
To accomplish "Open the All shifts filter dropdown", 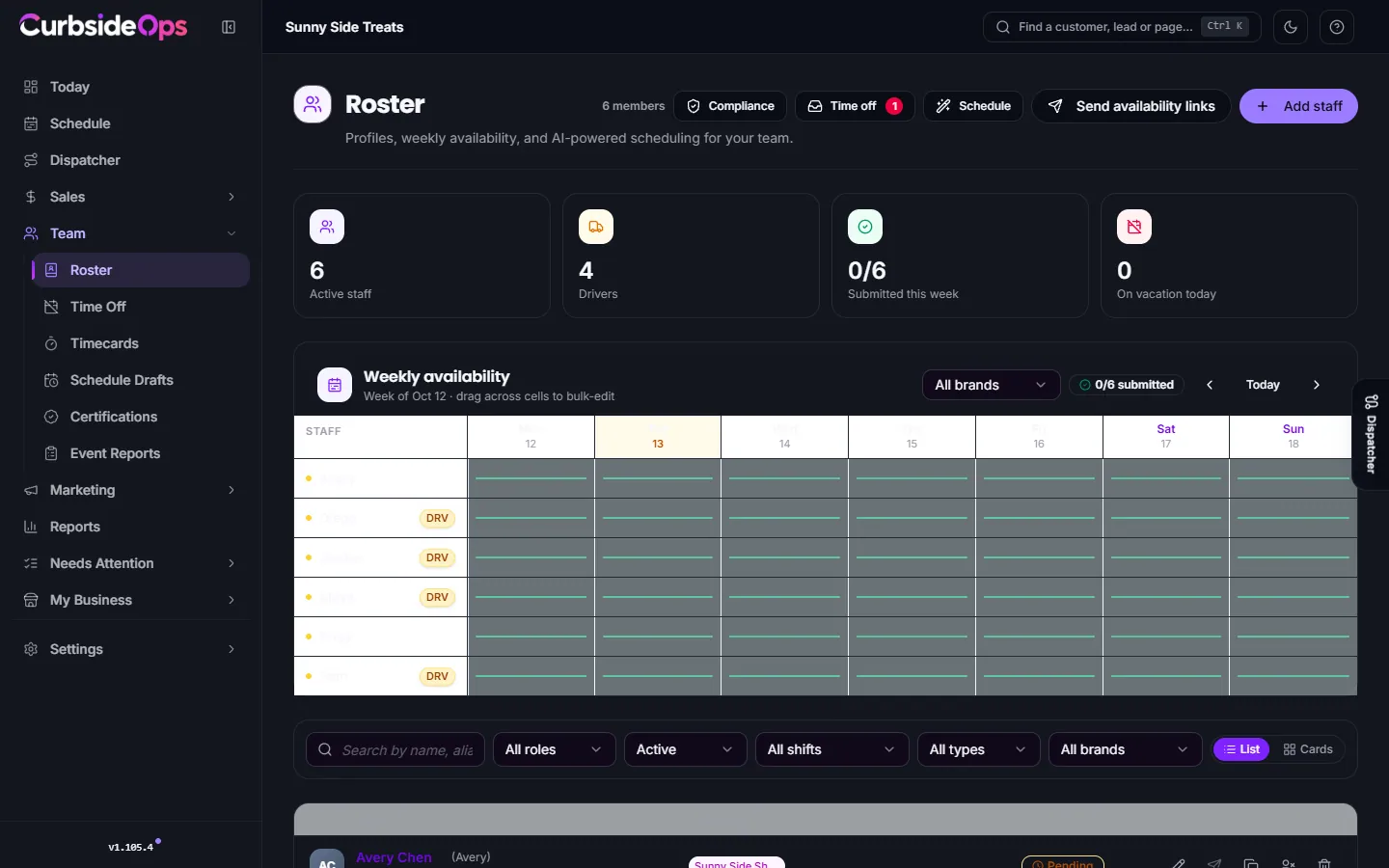I will [x=832, y=749].
